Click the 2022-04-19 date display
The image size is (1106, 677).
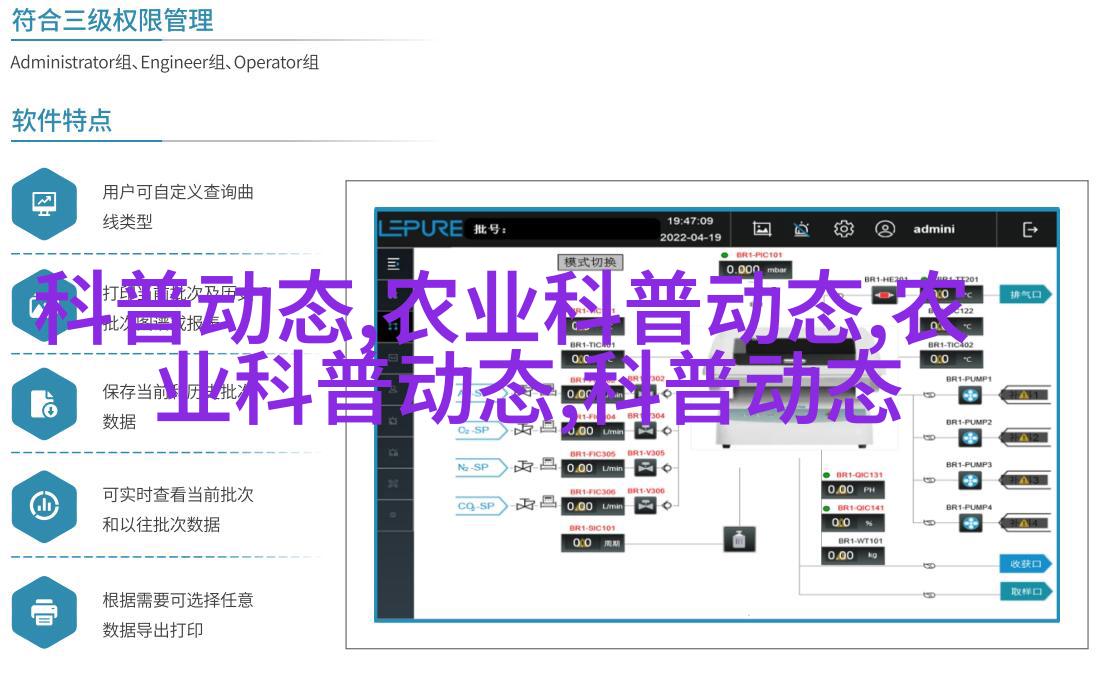690,238
